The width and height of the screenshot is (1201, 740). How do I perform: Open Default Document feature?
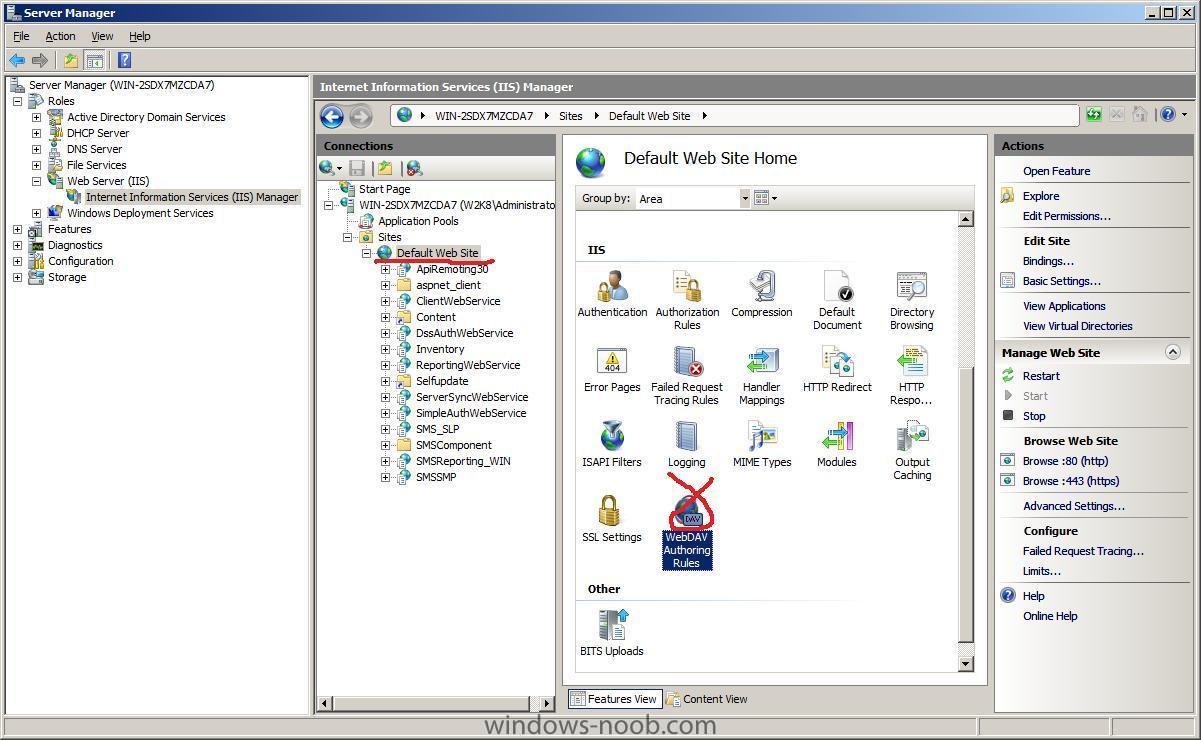tap(837, 300)
